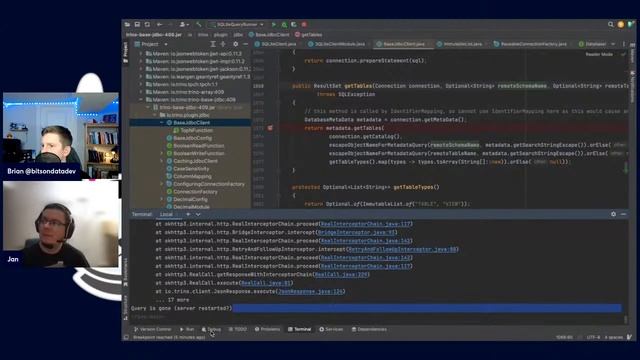Image resolution: width=640 pixels, height=360 pixels.
Task: Select the BaseJdbcClient.java editor tab
Action: tap(403, 44)
